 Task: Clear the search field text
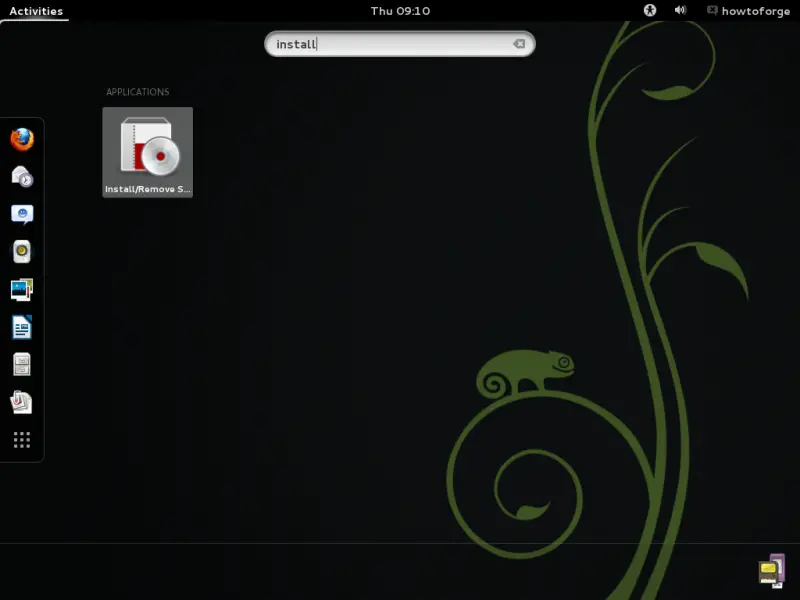[519, 44]
